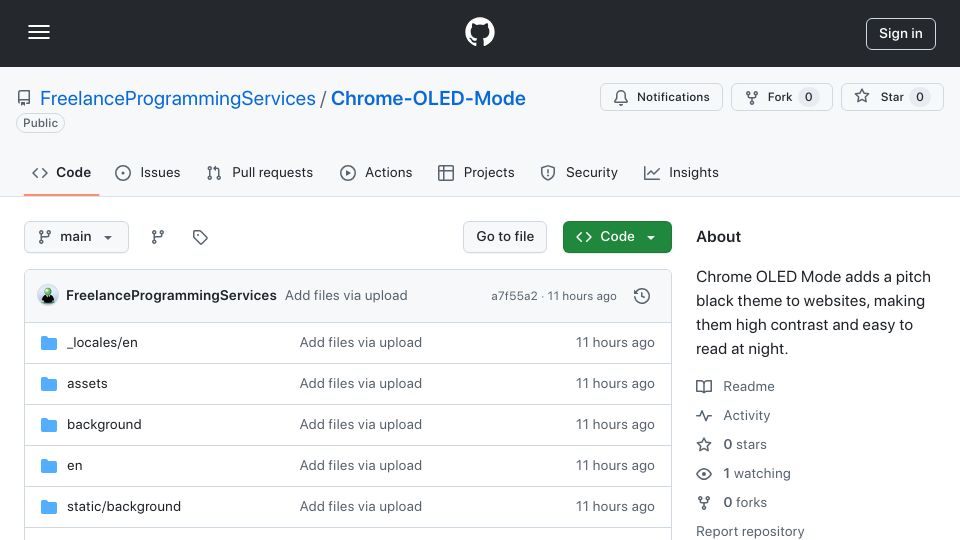The height and width of the screenshot is (540, 960).
Task: Click folder icon beside _locales/en
Action: point(49,343)
